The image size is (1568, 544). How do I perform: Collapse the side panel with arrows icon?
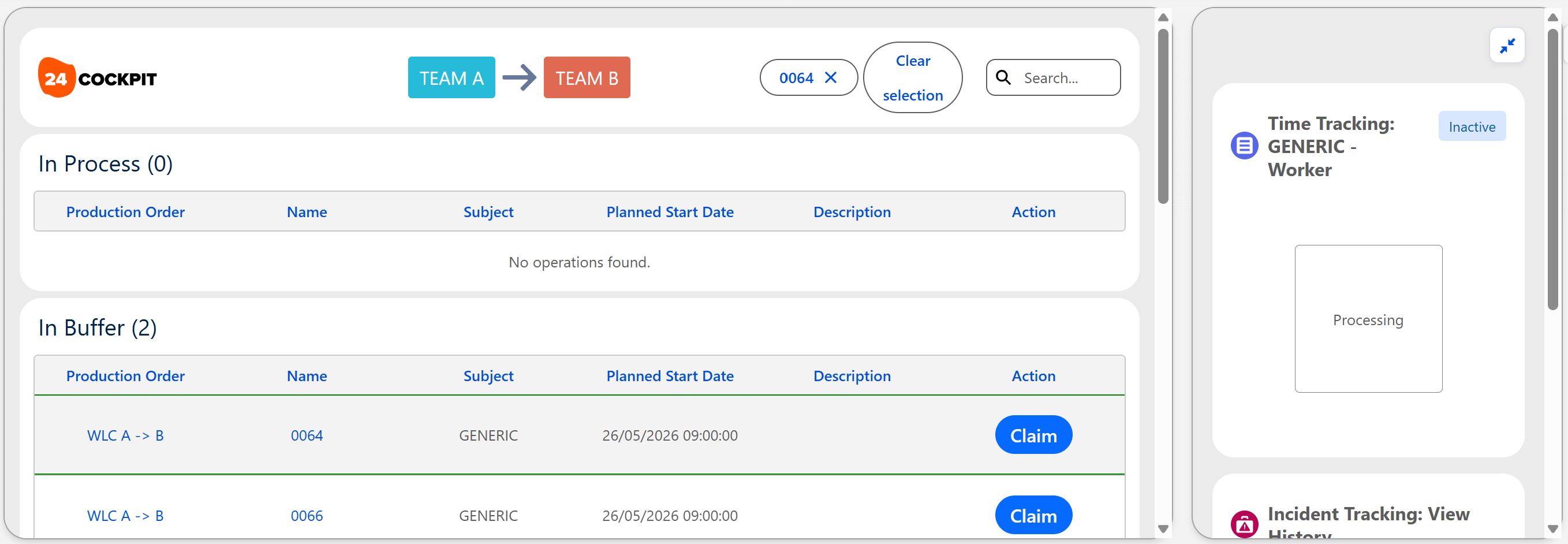[1507, 46]
